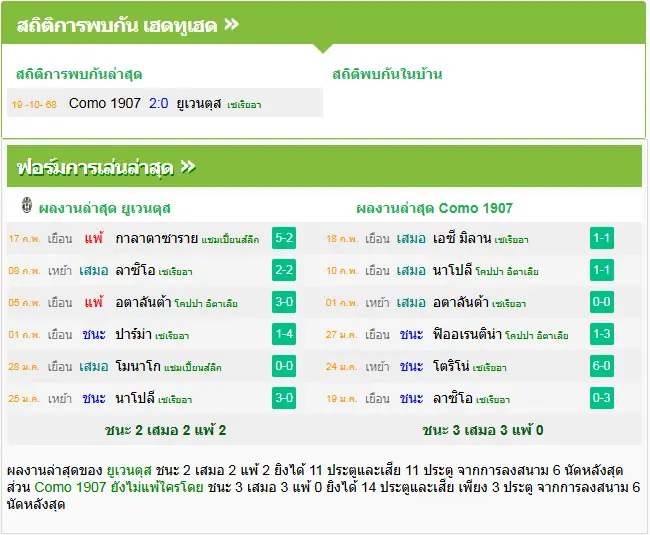Click the 0-0 score in Como's อตาลันต้า row
The width and height of the screenshot is (650, 535).
601,302
